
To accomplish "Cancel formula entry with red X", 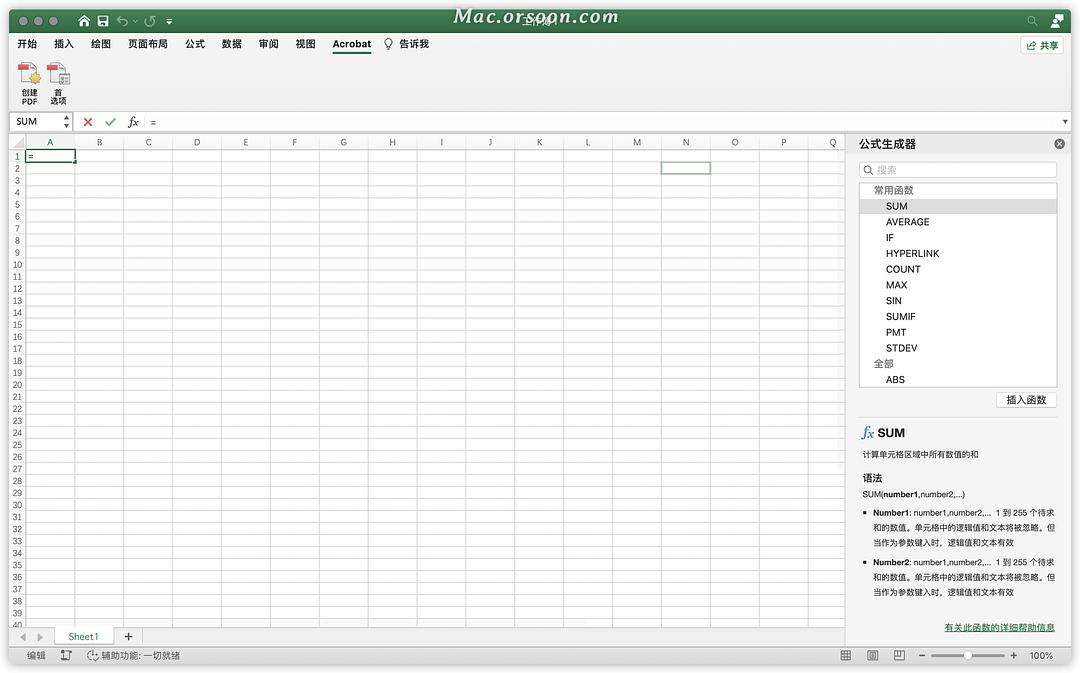I will 87,122.
